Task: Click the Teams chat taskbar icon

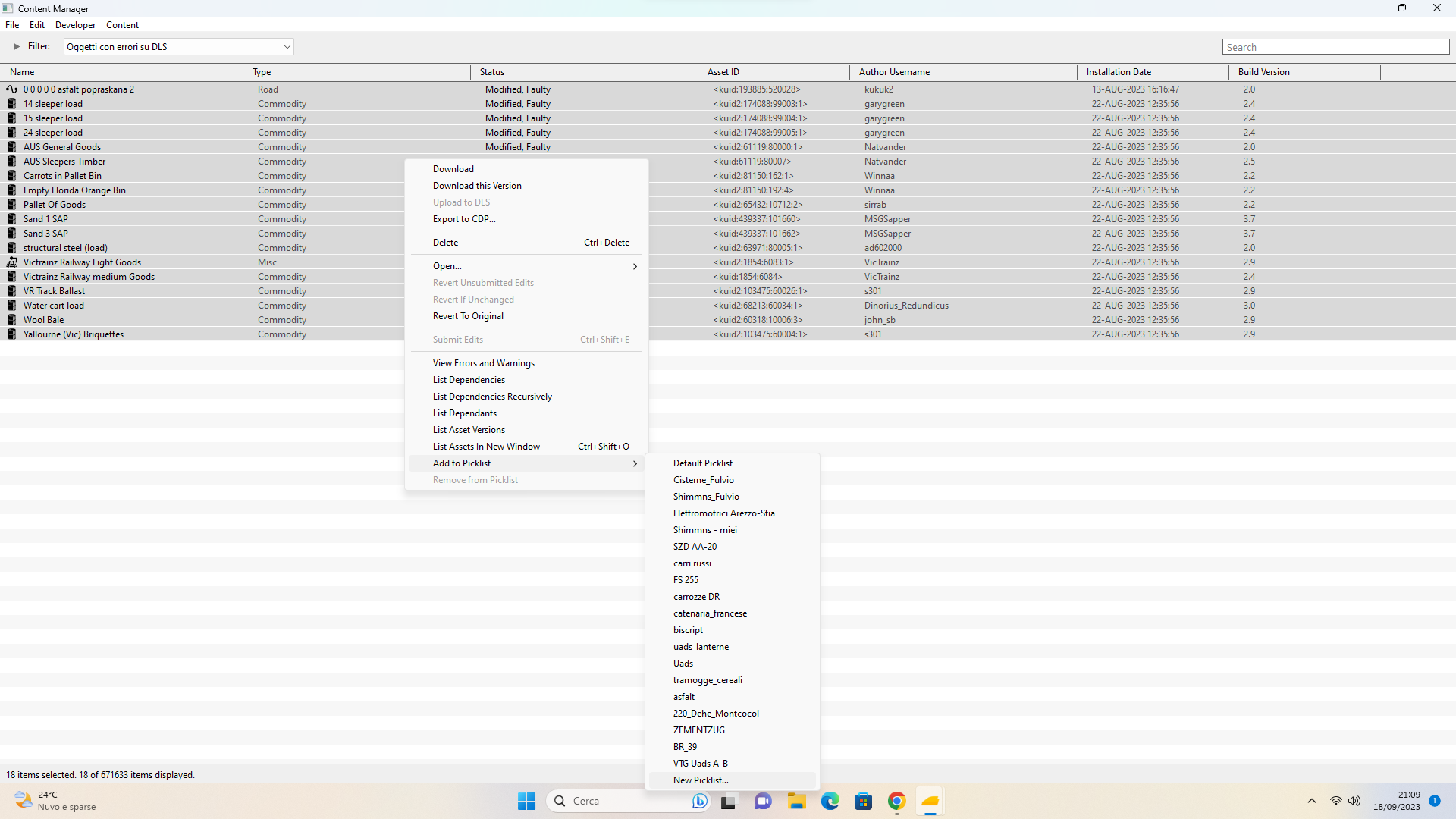Action: pyautogui.click(x=763, y=801)
